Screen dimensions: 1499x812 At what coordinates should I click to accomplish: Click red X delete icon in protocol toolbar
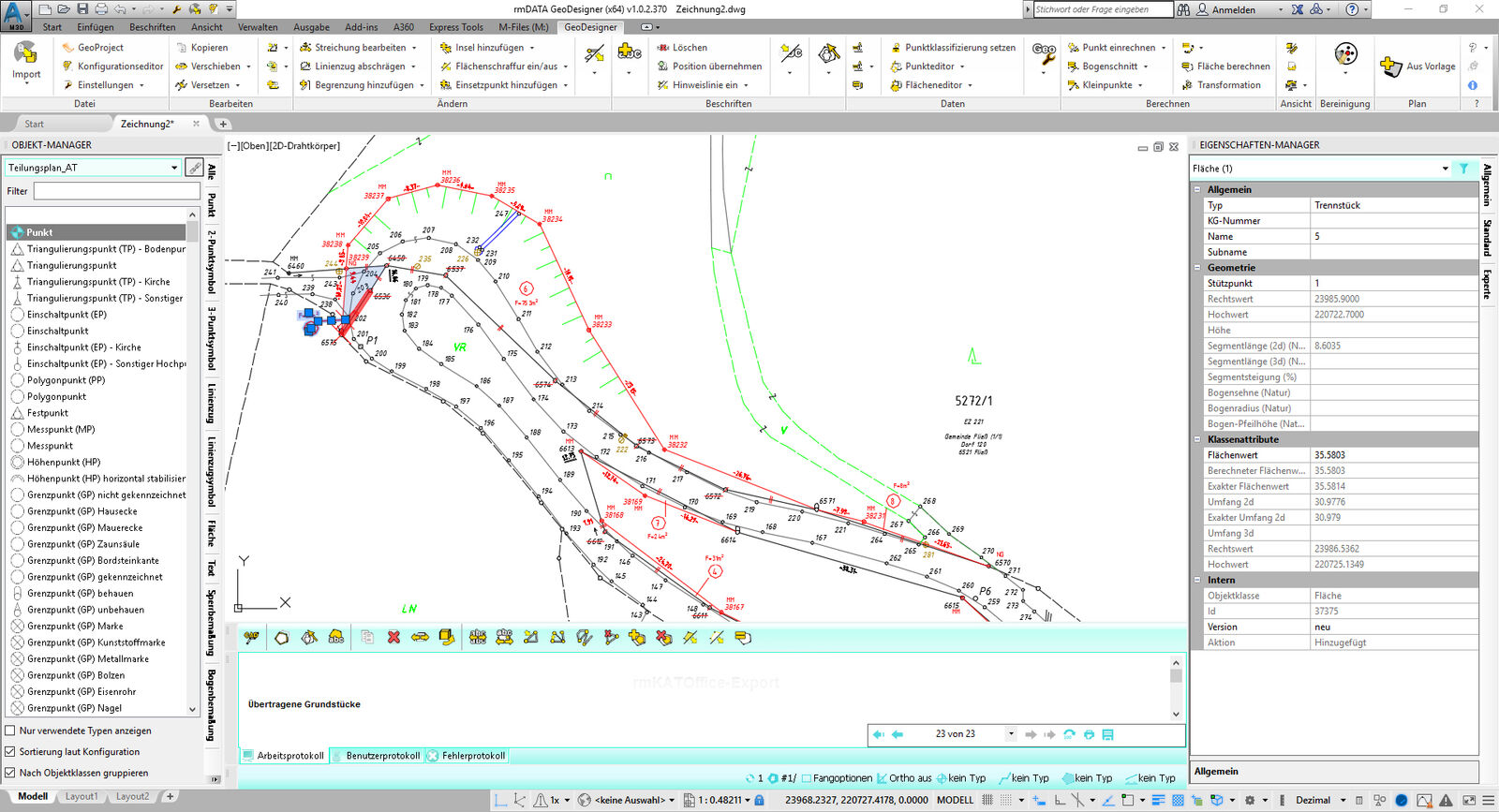tap(393, 638)
